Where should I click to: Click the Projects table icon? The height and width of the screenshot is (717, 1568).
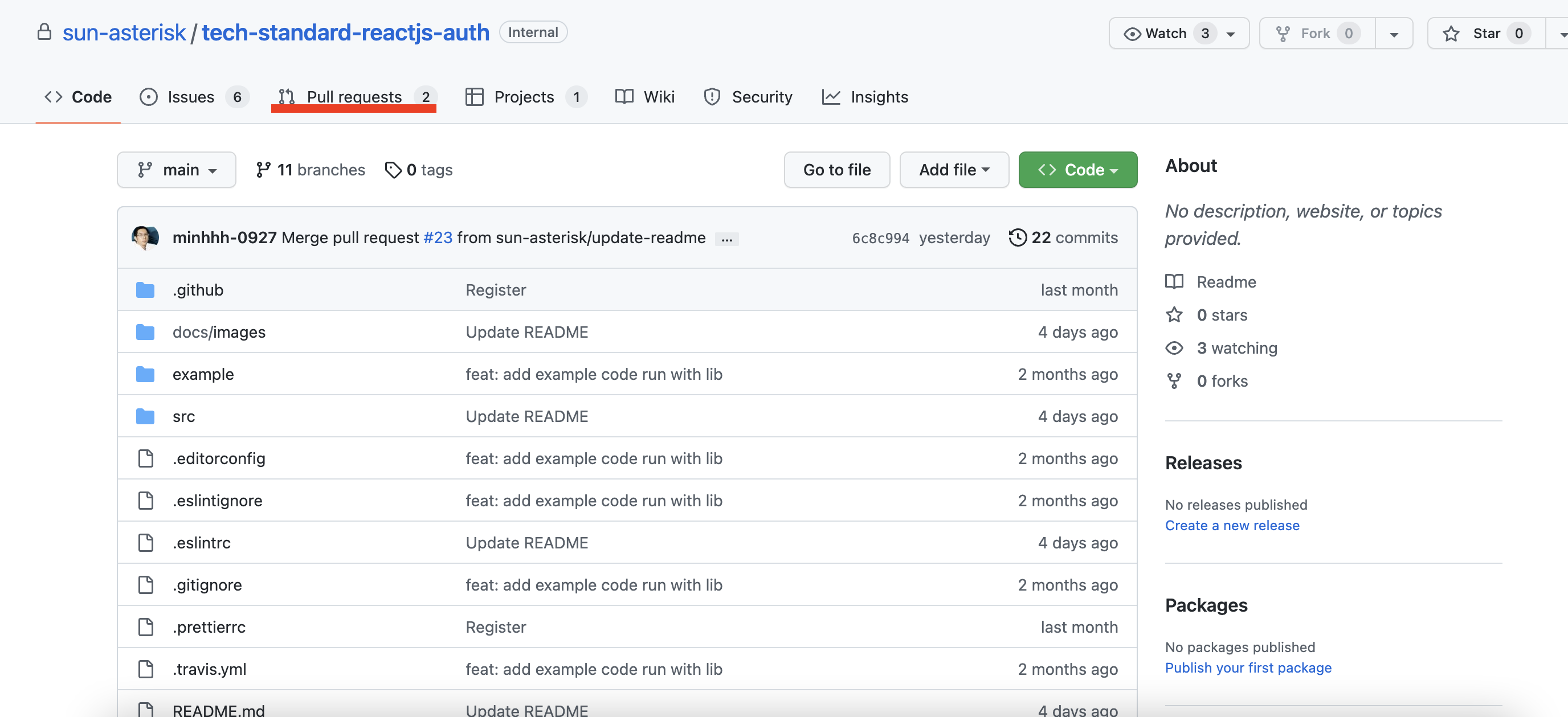pyautogui.click(x=474, y=97)
